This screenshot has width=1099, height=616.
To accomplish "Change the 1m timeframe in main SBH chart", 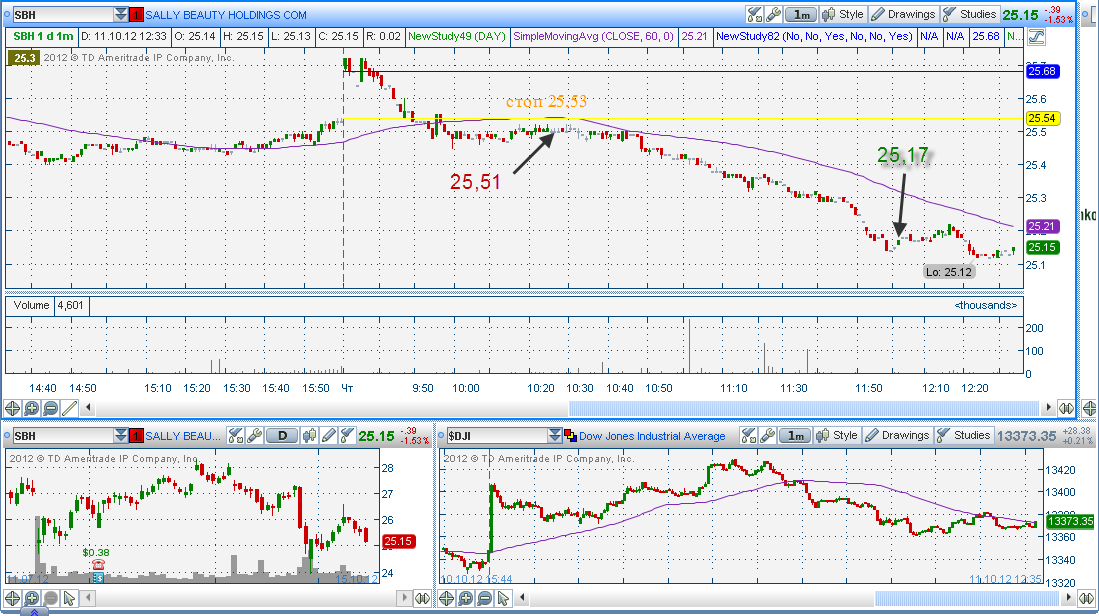I will (801, 14).
